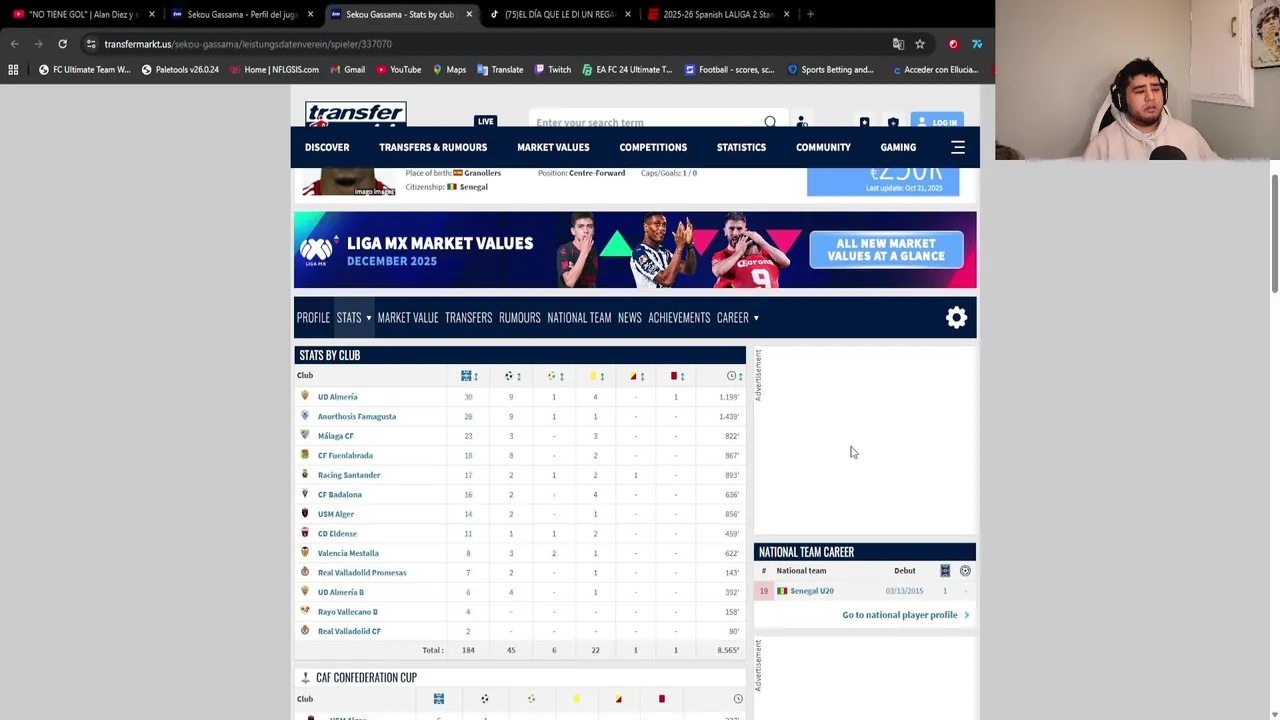Click Valencia Mestalla club crest
The image size is (1280, 720).
tap(305, 552)
